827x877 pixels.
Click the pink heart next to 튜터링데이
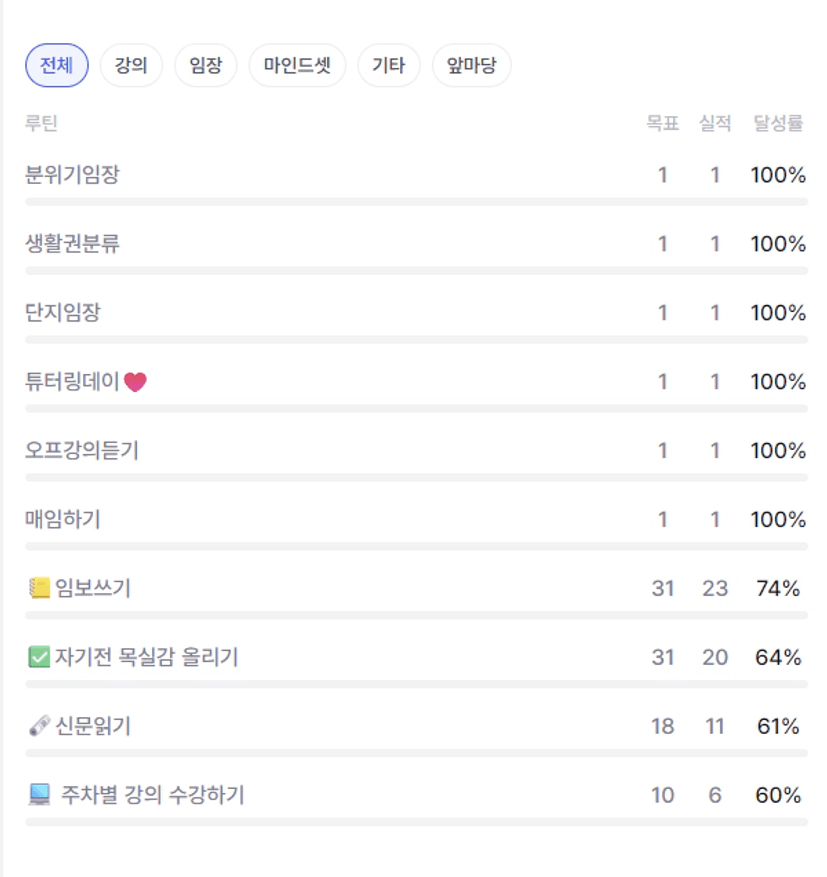pyautogui.click(x=135, y=382)
